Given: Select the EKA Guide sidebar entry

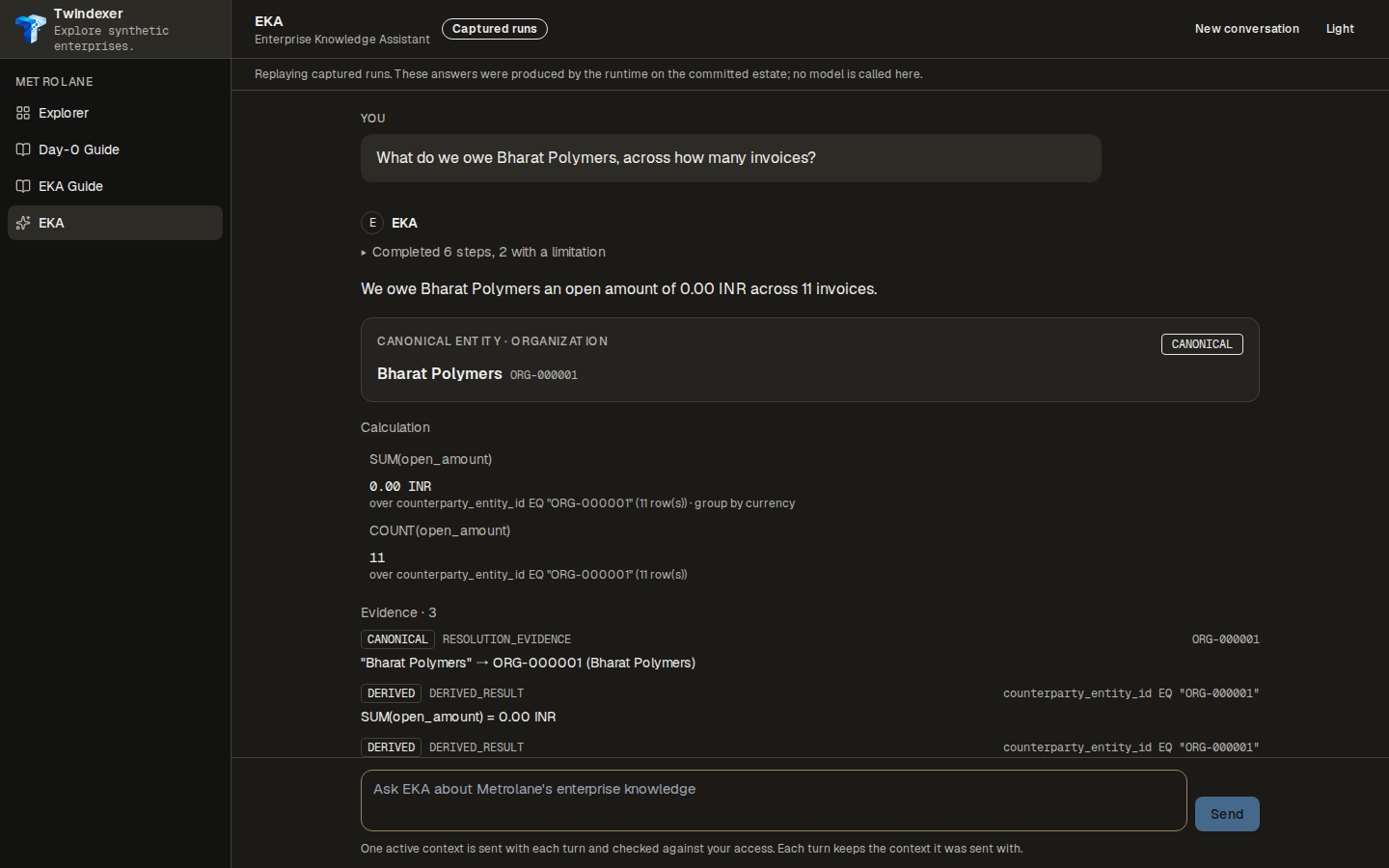Looking at the screenshot, I should (x=115, y=186).
